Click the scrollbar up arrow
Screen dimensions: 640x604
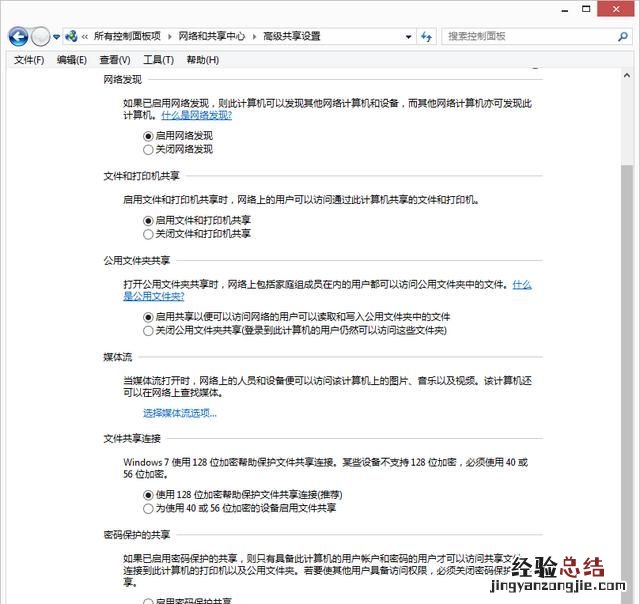click(x=627, y=76)
